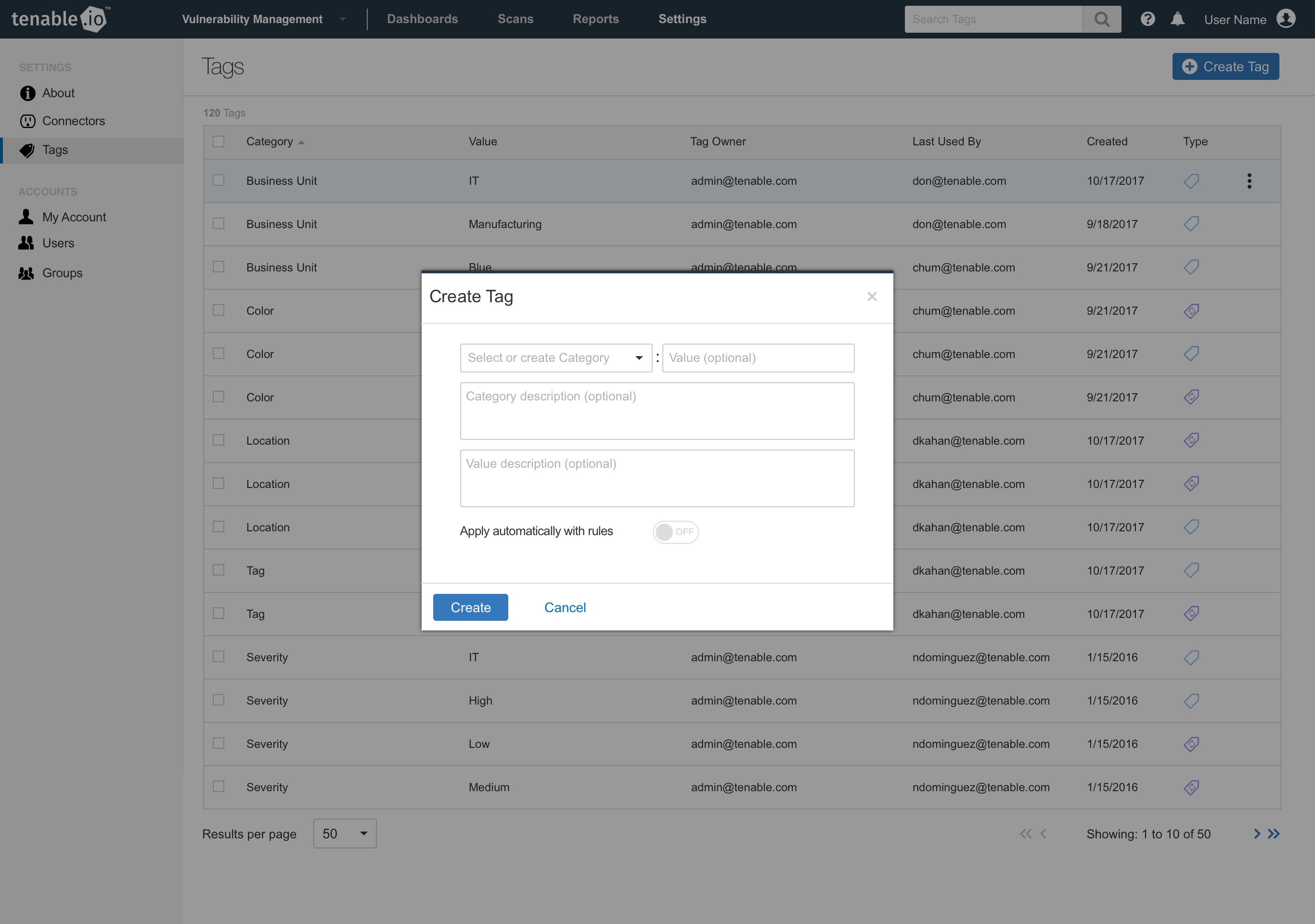Click the search magnifier icon
This screenshot has height=924, width=1315.
pos(1101,19)
